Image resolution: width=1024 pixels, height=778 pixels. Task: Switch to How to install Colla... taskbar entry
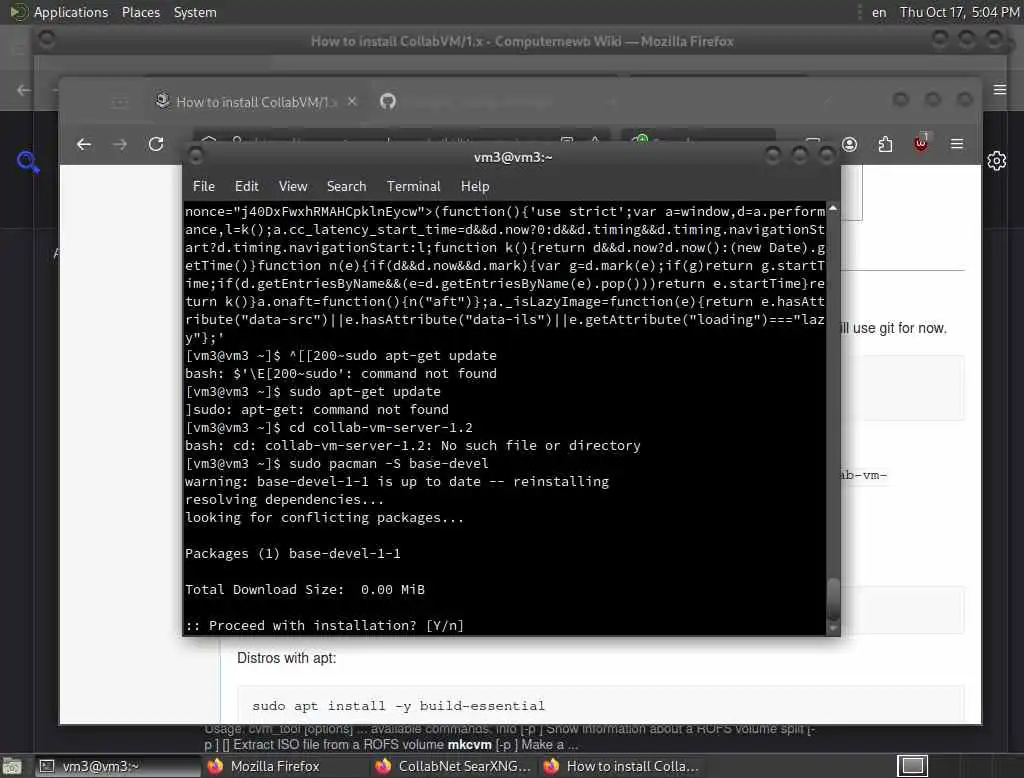[x=622, y=766]
